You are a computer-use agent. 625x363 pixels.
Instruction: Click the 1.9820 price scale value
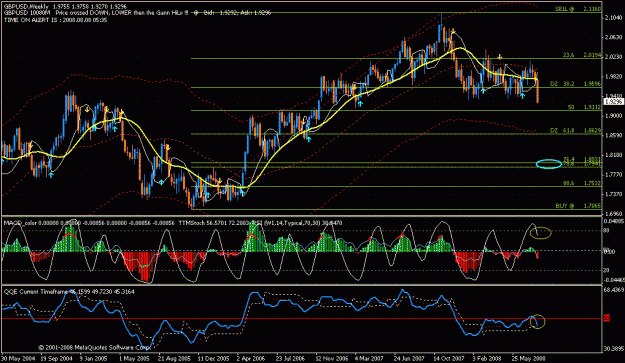[613, 77]
